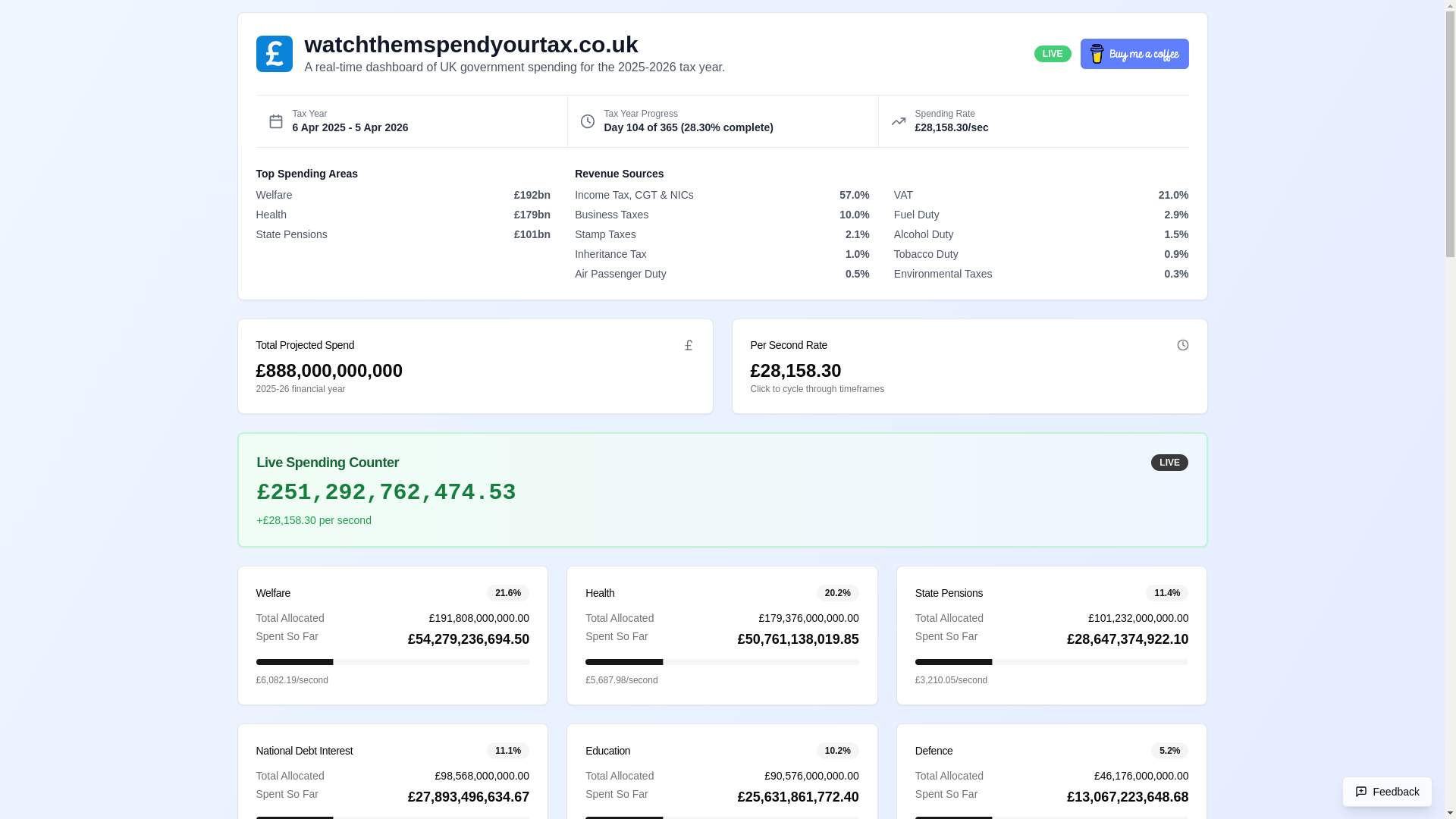Click the Revenue Sources heading
This screenshot has width=1456, height=819.
(x=618, y=174)
